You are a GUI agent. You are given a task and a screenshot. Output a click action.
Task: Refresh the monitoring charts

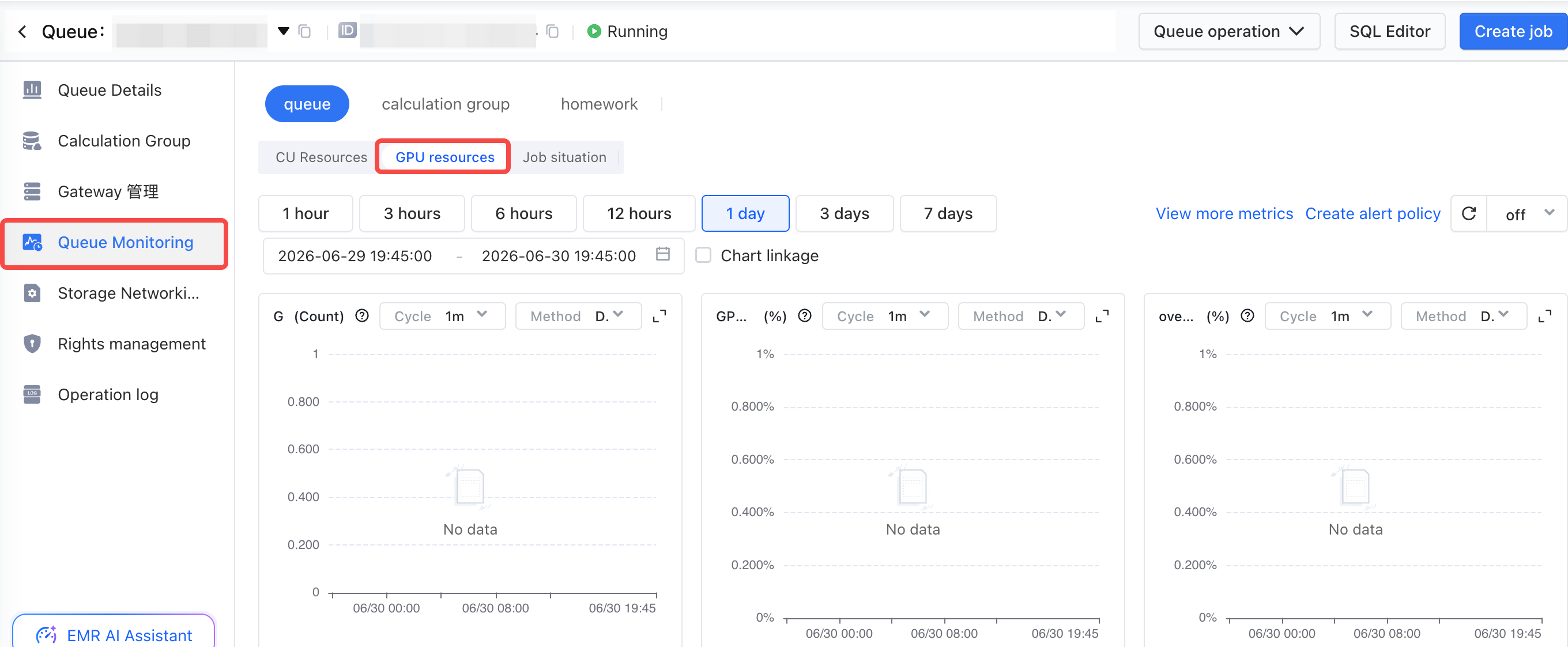[x=1468, y=213]
